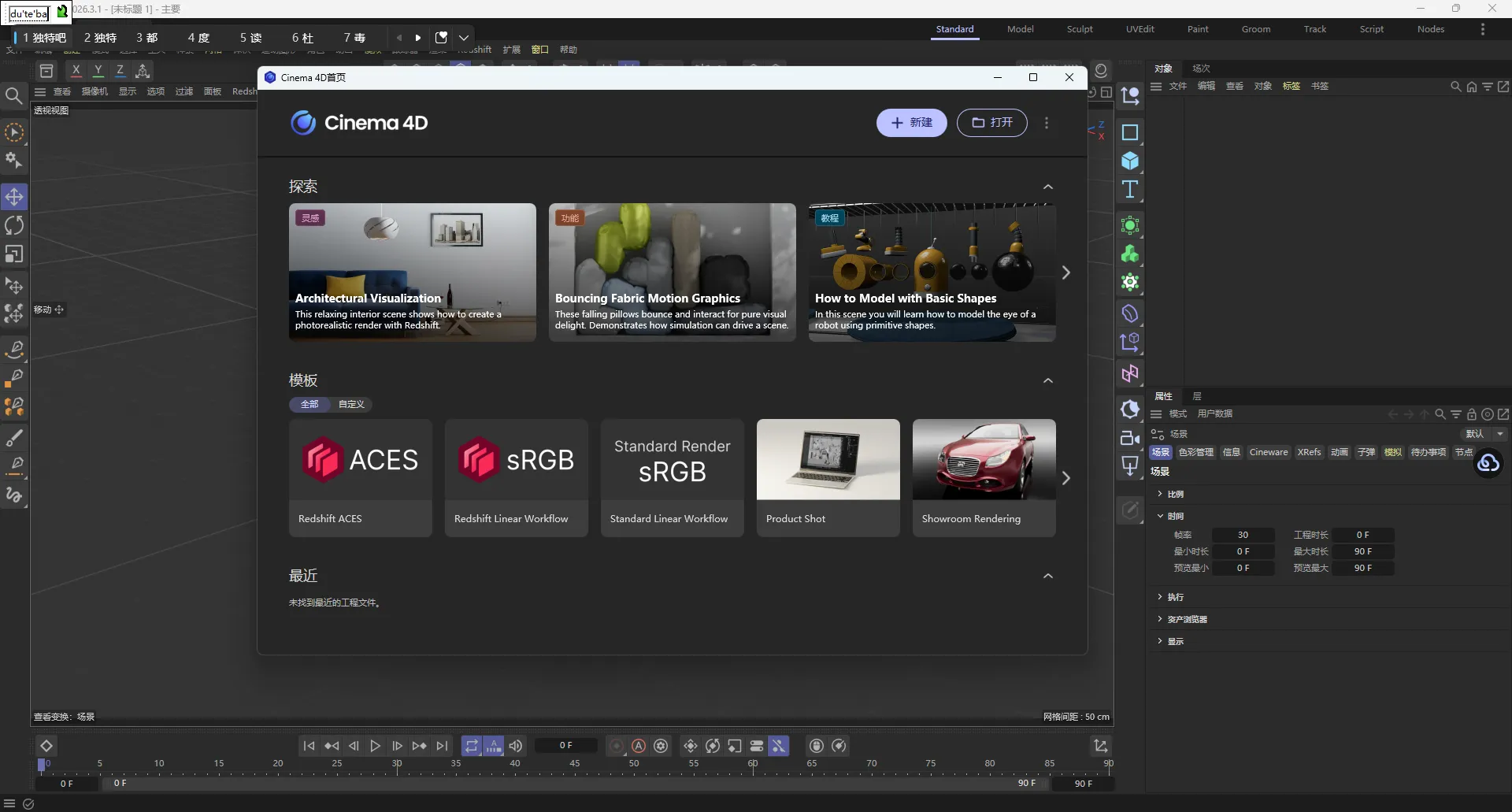The height and width of the screenshot is (812, 1512).
Task: Collapse the 最近 section
Action: (x=1048, y=577)
